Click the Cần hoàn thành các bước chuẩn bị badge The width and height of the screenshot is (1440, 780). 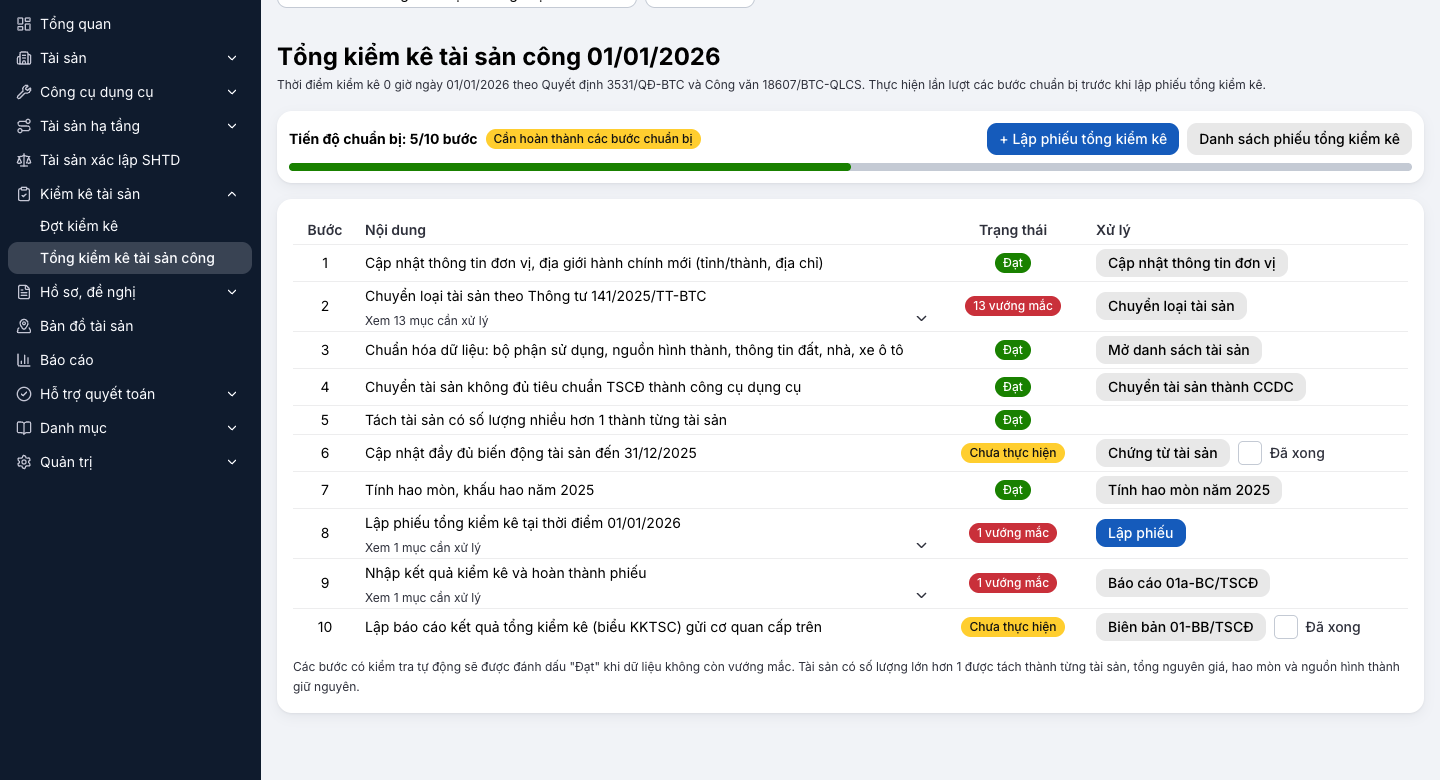(593, 139)
